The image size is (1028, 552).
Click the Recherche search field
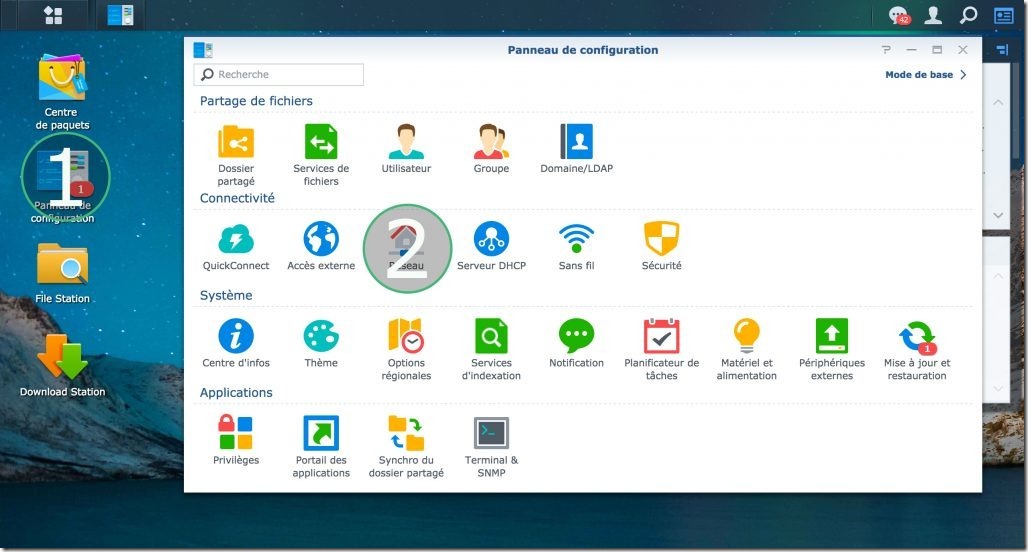(279, 75)
